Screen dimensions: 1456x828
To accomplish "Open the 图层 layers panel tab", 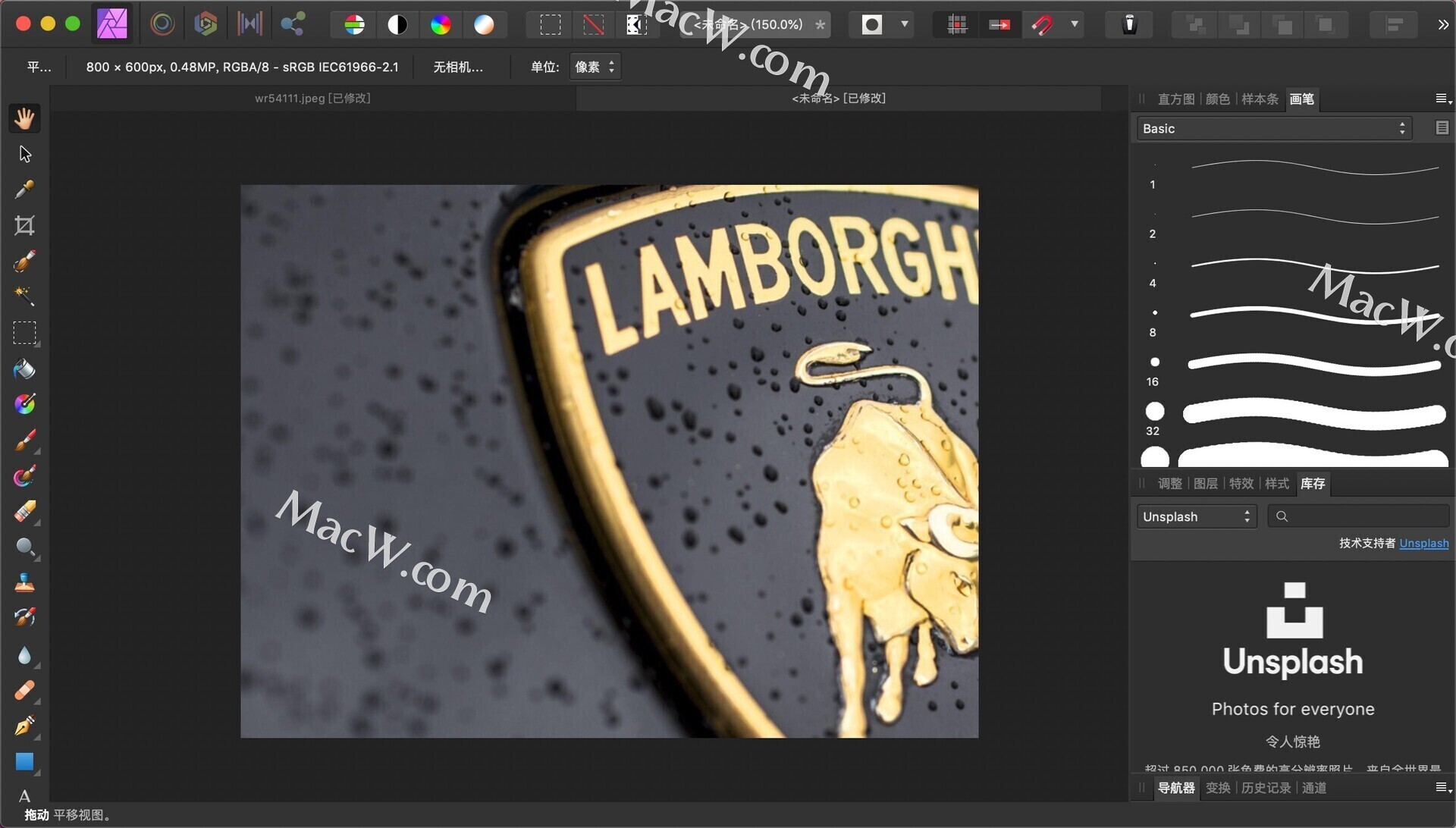I will coord(1205,483).
